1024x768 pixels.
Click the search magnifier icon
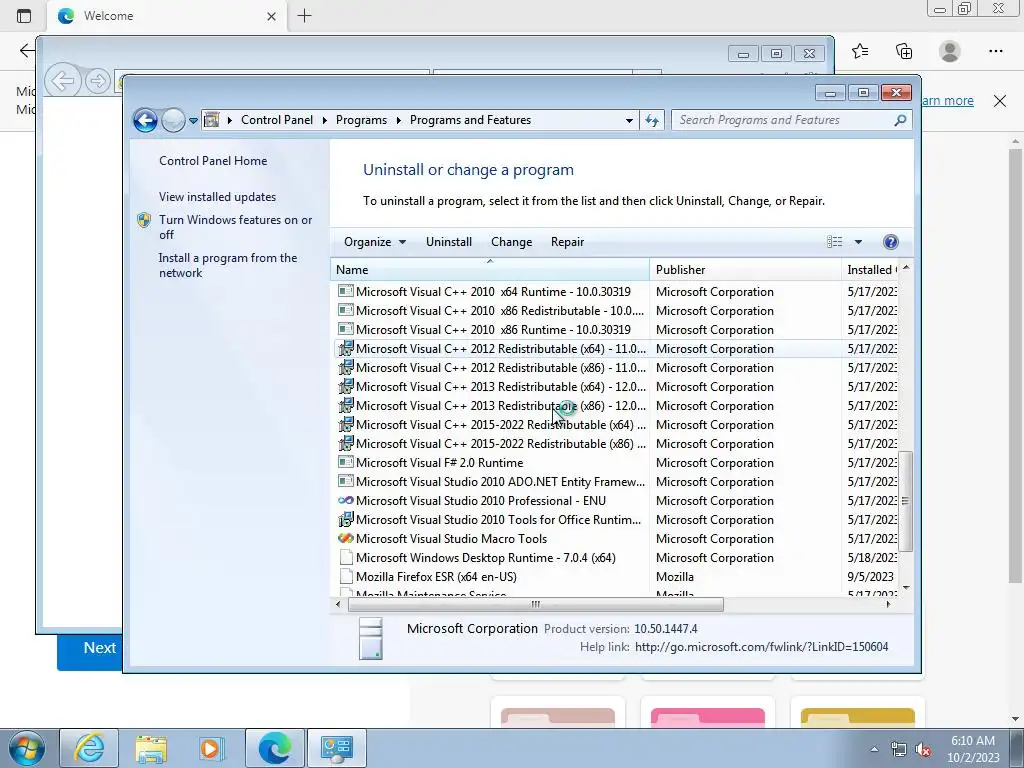tap(901, 120)
